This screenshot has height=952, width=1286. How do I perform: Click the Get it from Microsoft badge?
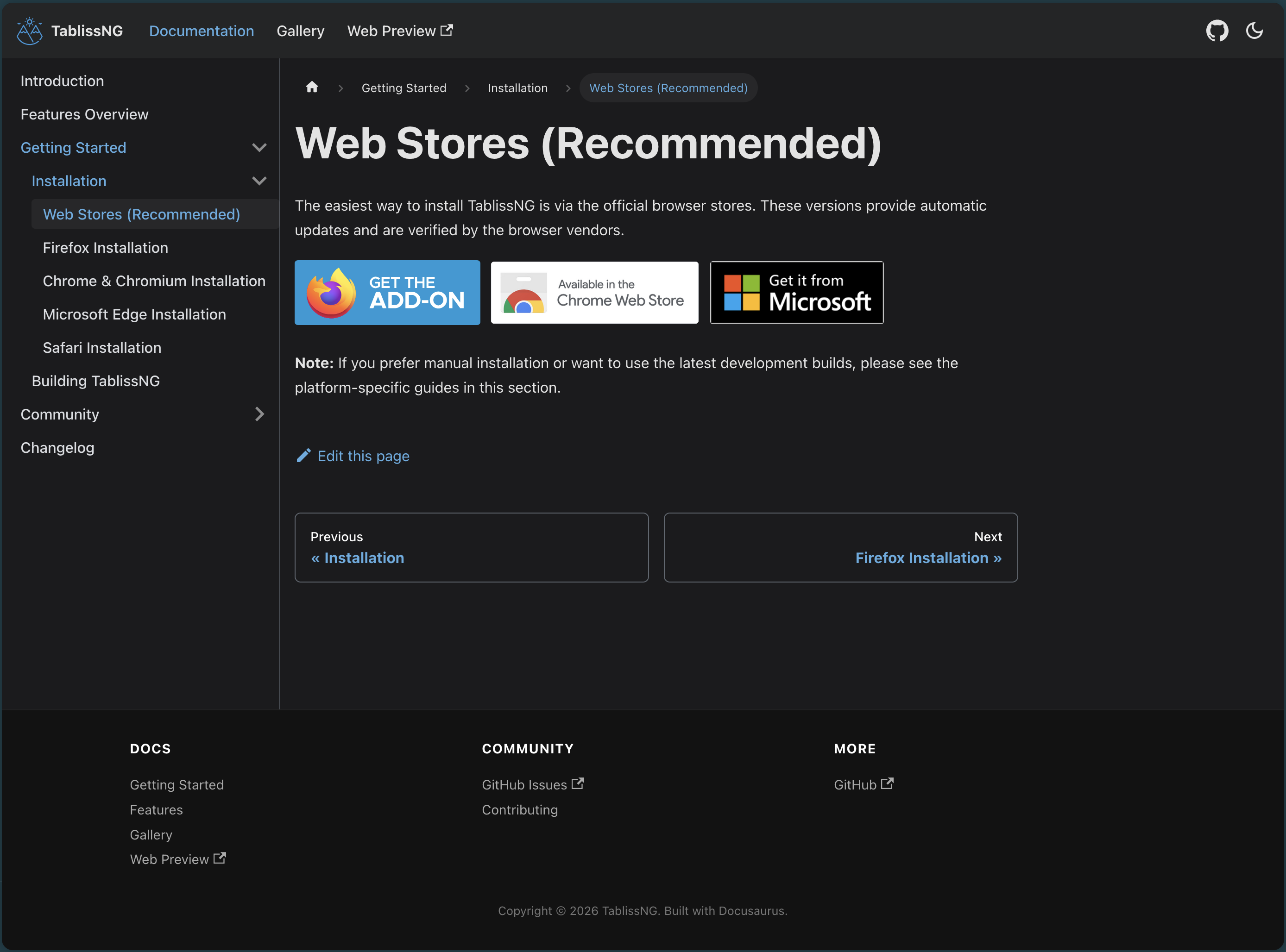797,293
